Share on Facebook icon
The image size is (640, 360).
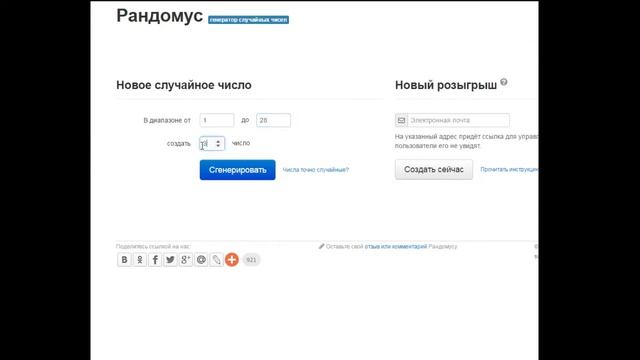[x=155, y=260]
